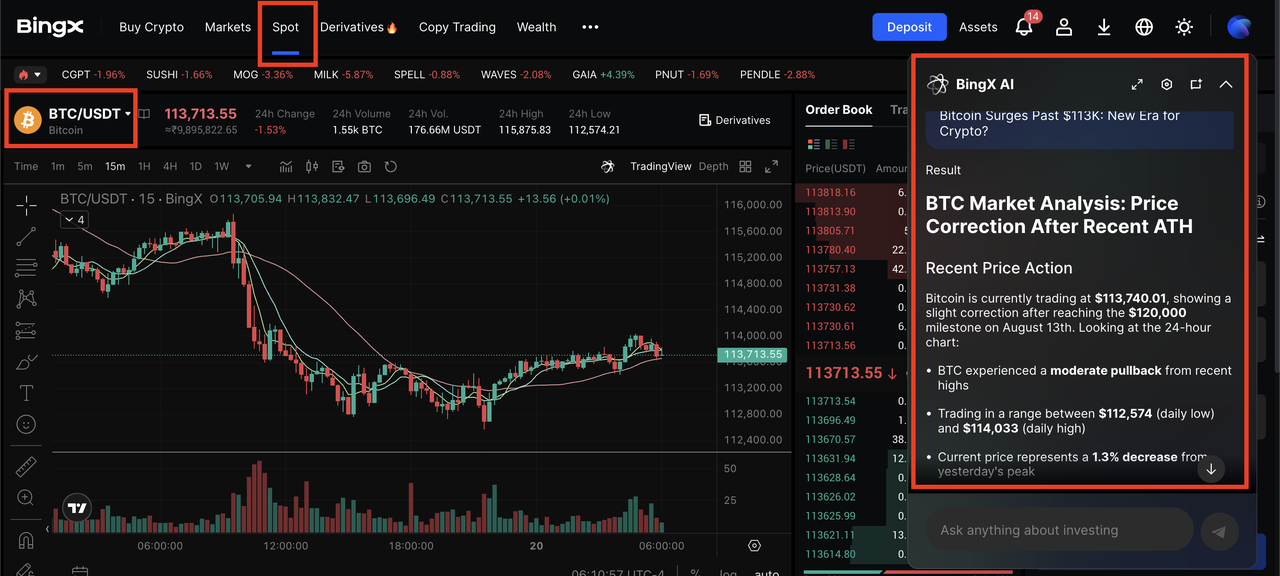Select the zoom in tool
The image size is (1280, 576).
(x=26, y=498)
